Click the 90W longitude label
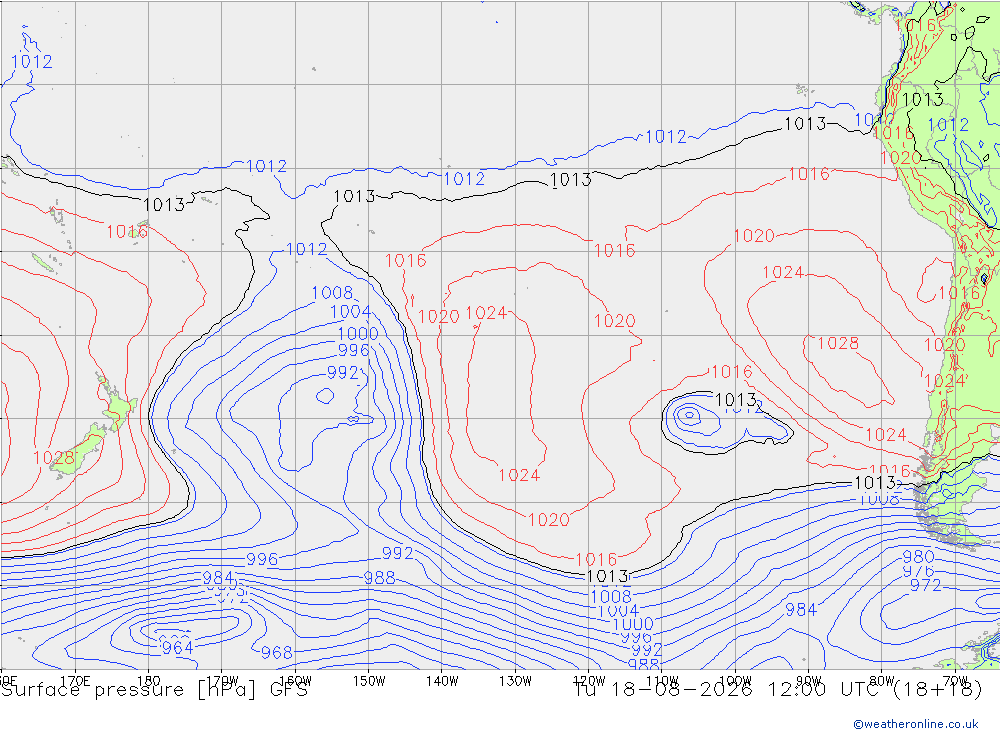The image size is (1000, 733). coord(809,681)
